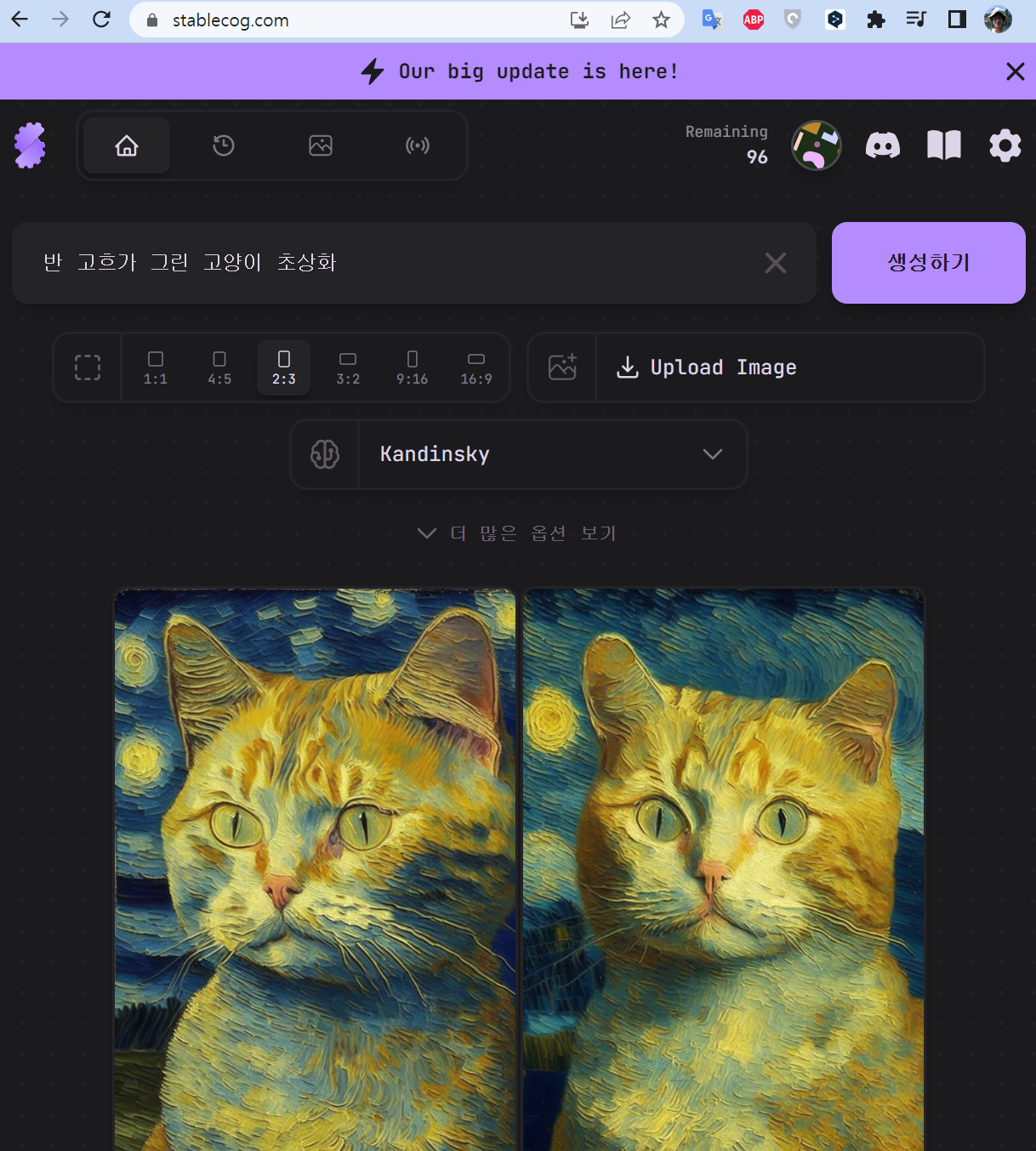The image size is (1036, 1151).
Task: Click the 'Our big update is here!' announcement
Action: (x=520, y=71)
